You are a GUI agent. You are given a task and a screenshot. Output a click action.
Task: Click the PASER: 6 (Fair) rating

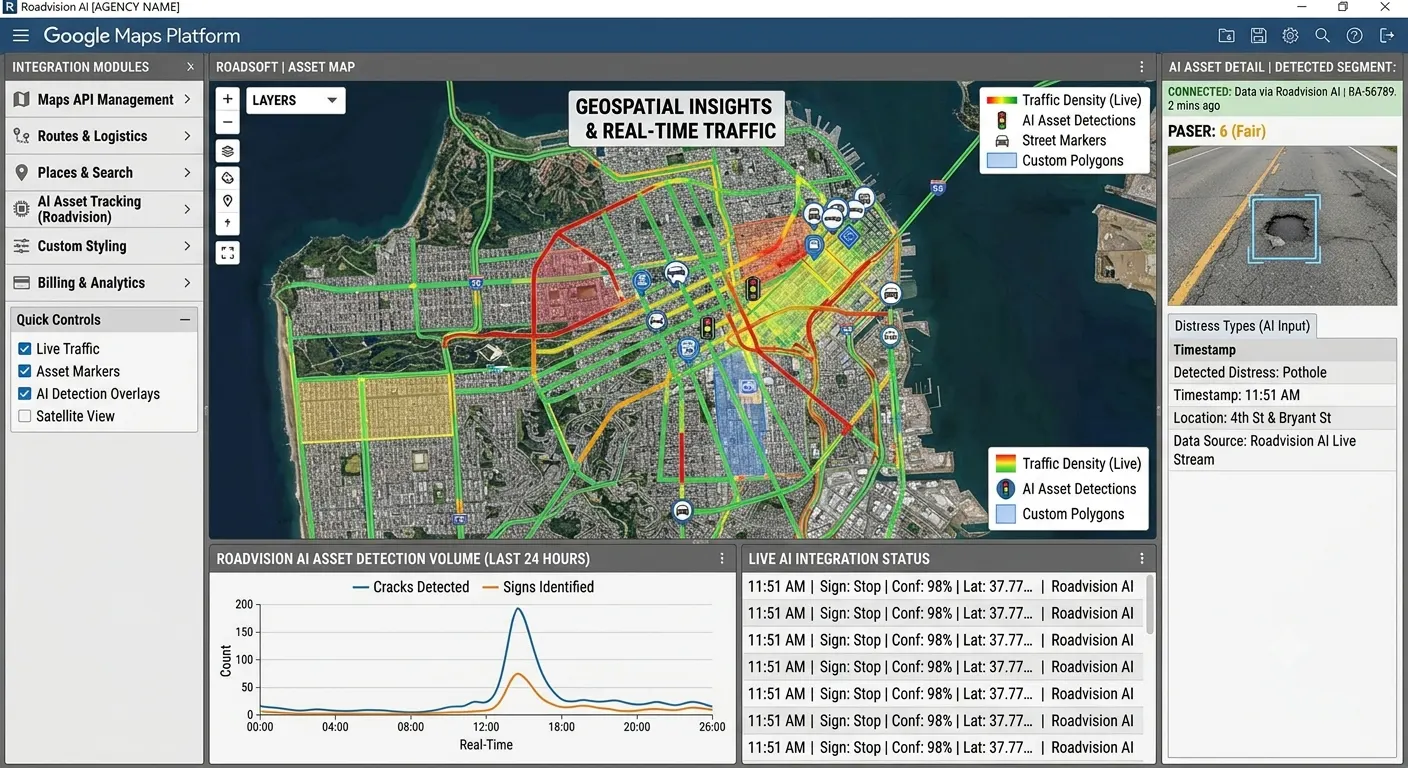[x=1218, y=131]
